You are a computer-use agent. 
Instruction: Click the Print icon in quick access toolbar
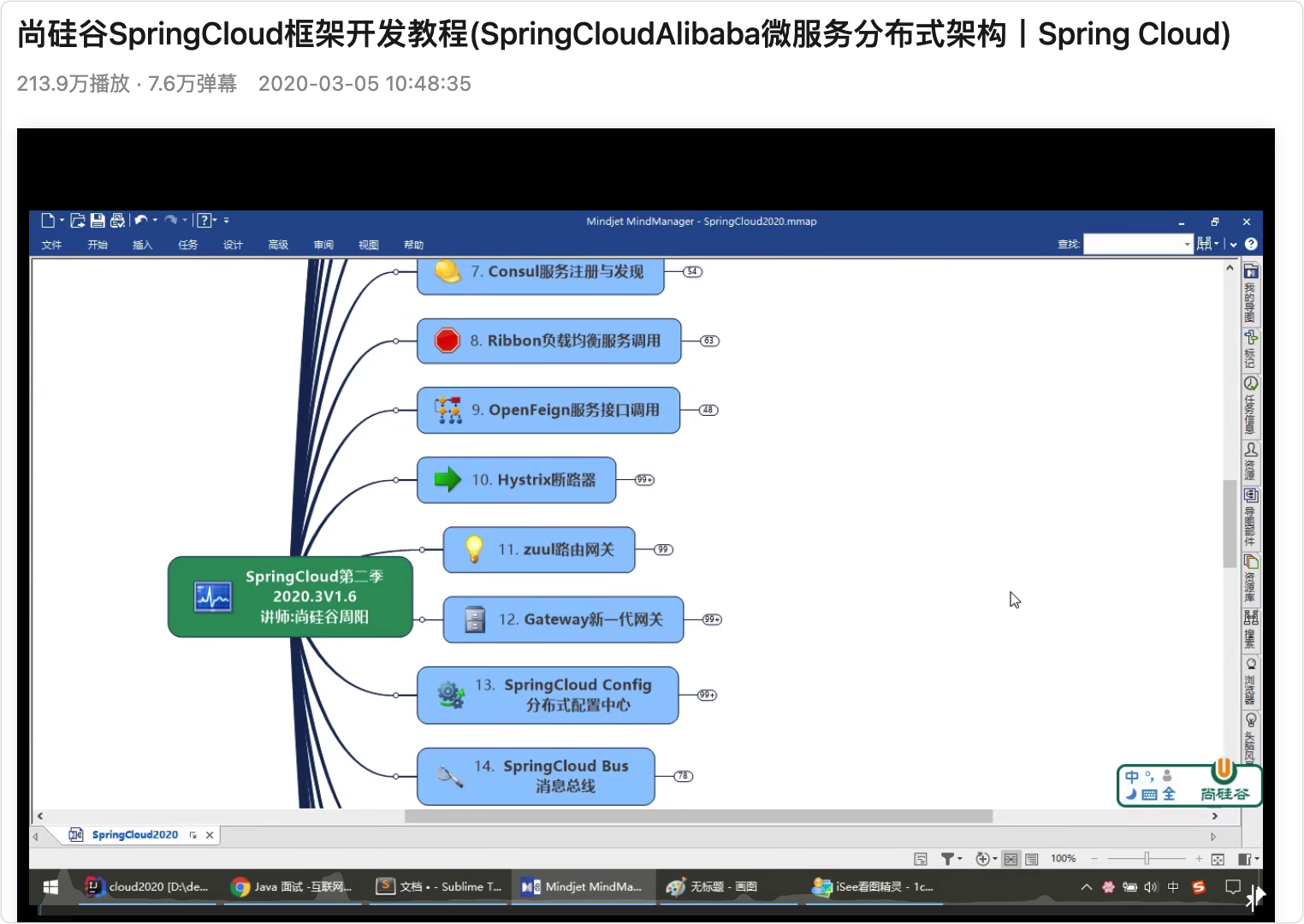pyautogui.click(x=117, y=221)
